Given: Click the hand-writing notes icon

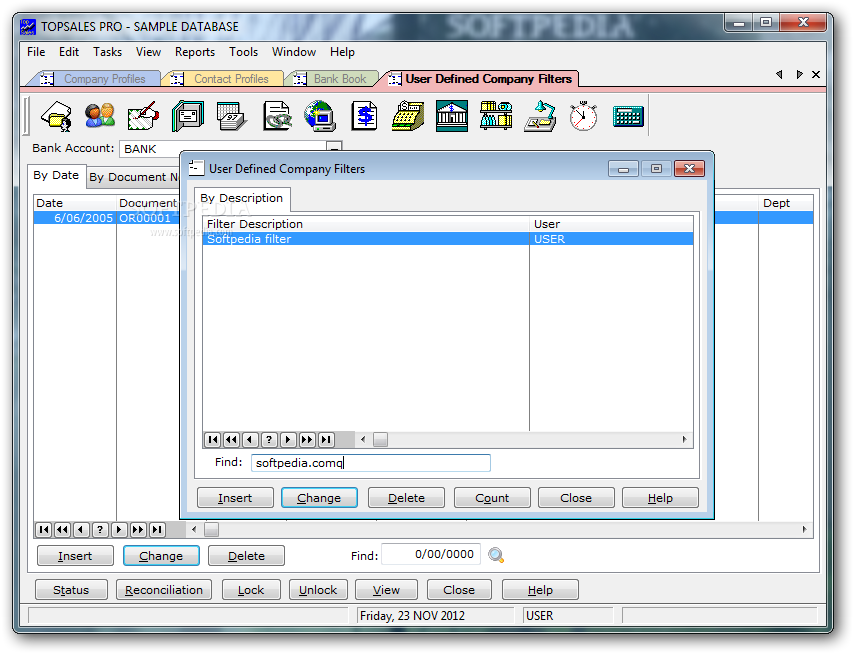Looking at the screenshot, I should click(x=143, y=116).
